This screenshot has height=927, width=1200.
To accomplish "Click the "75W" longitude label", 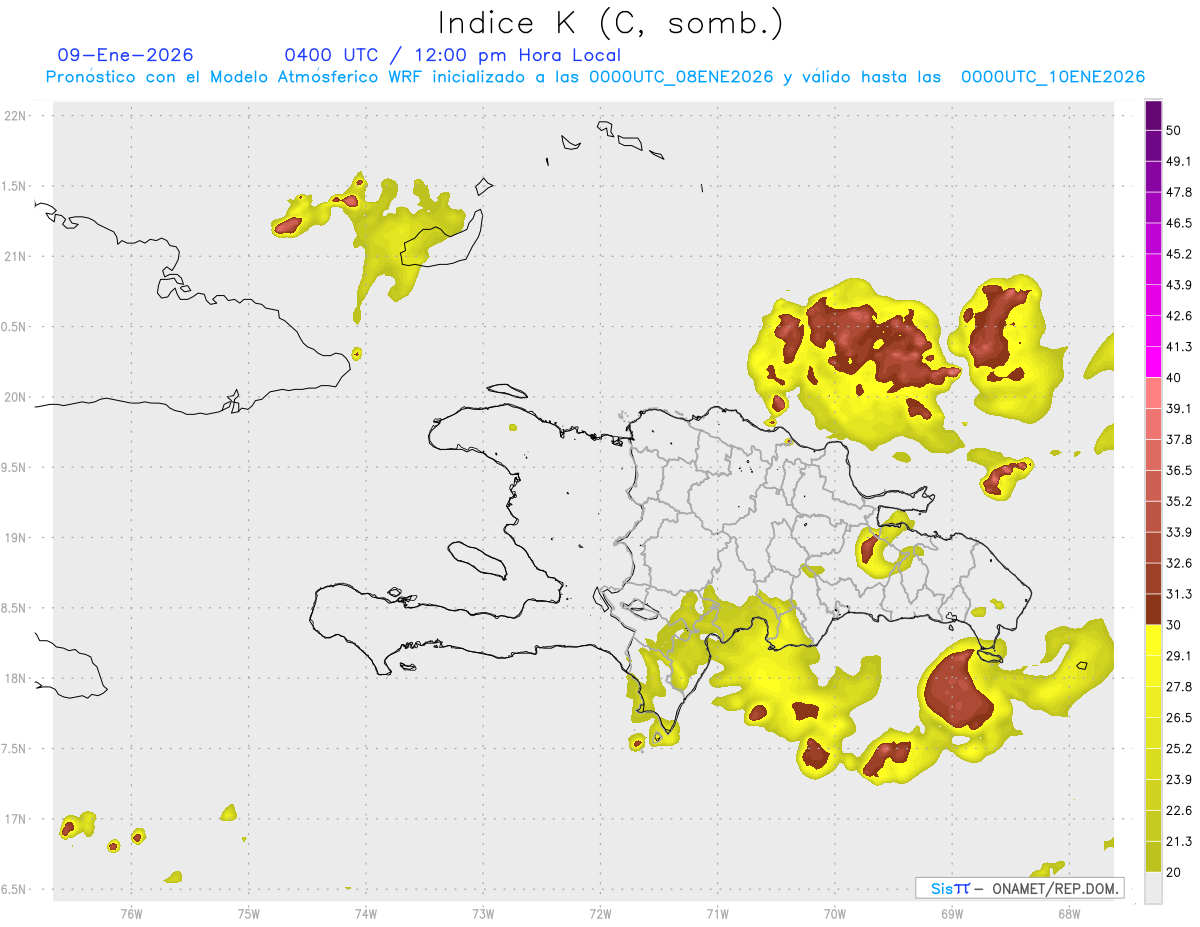I will pos(249,913).
